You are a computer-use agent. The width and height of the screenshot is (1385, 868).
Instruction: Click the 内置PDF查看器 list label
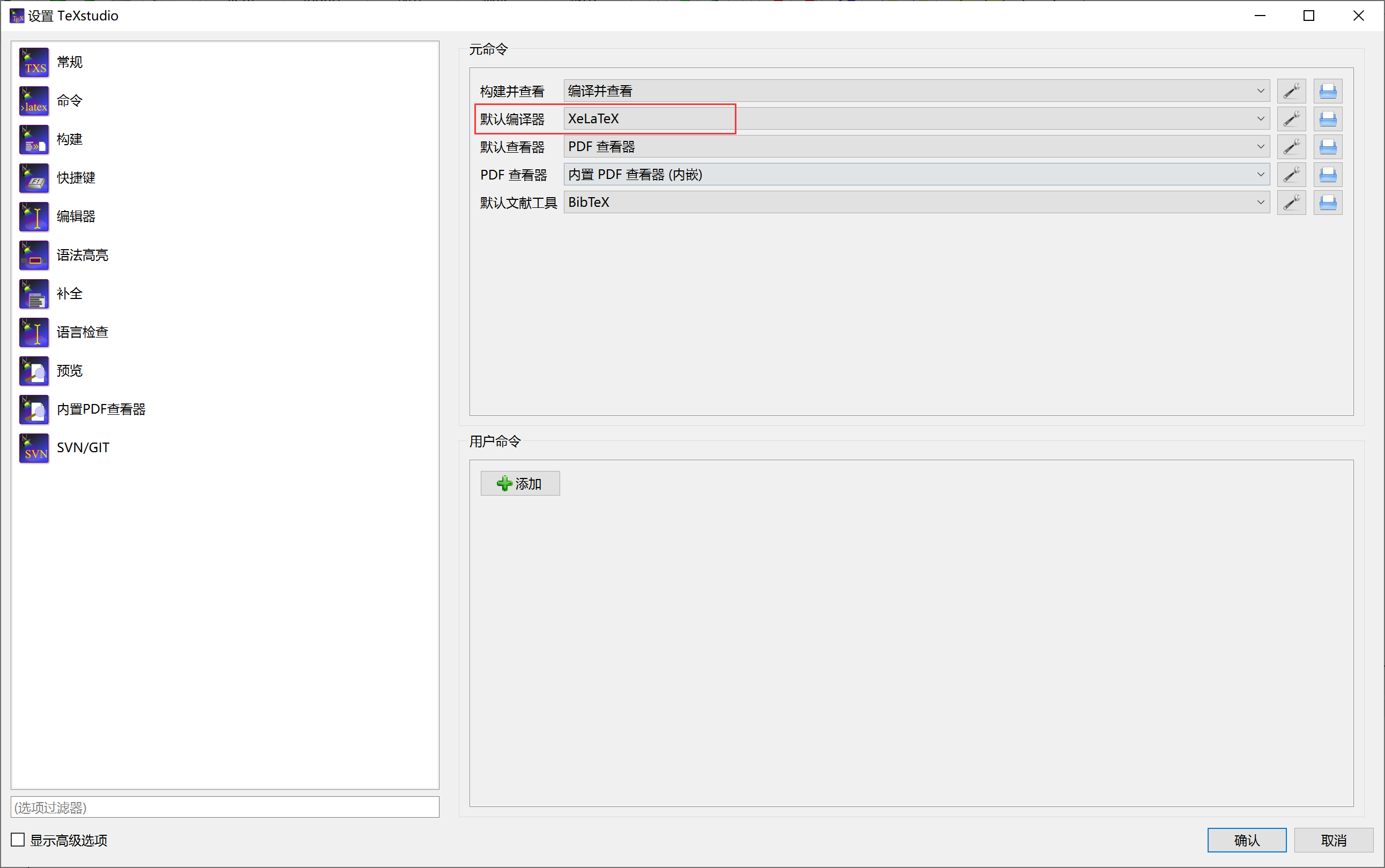pyautogui.click(x=101, y=409)
